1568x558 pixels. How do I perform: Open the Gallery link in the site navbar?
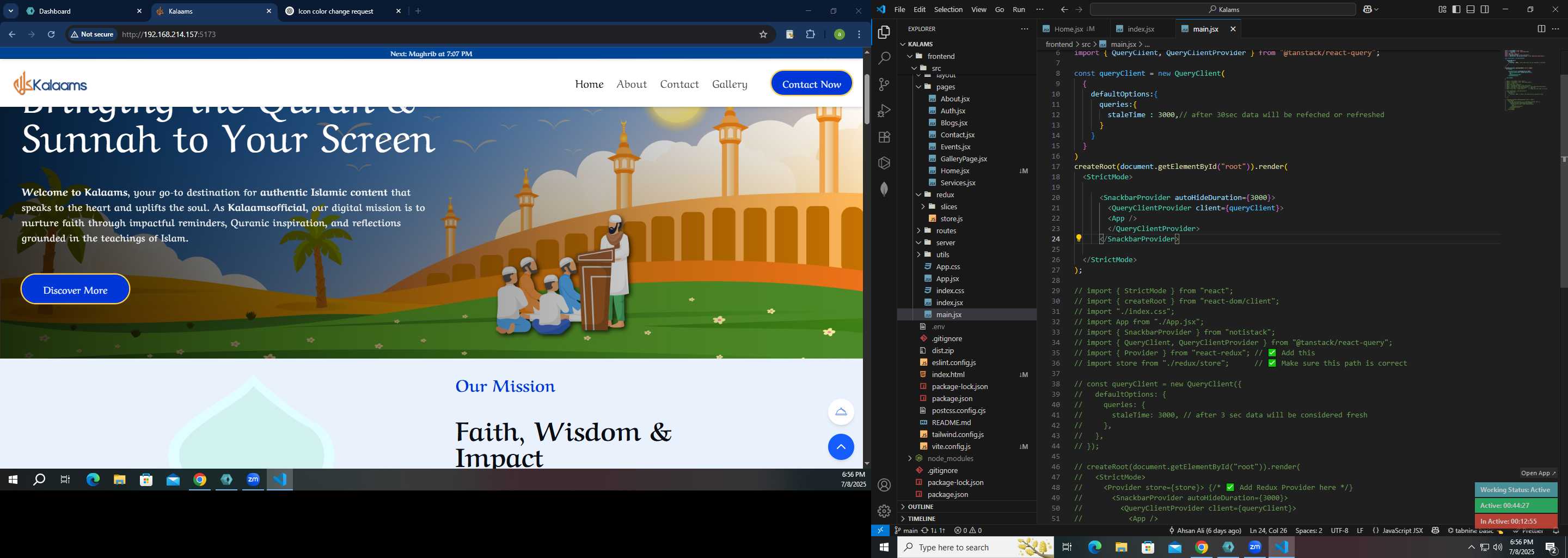(729, 84)
